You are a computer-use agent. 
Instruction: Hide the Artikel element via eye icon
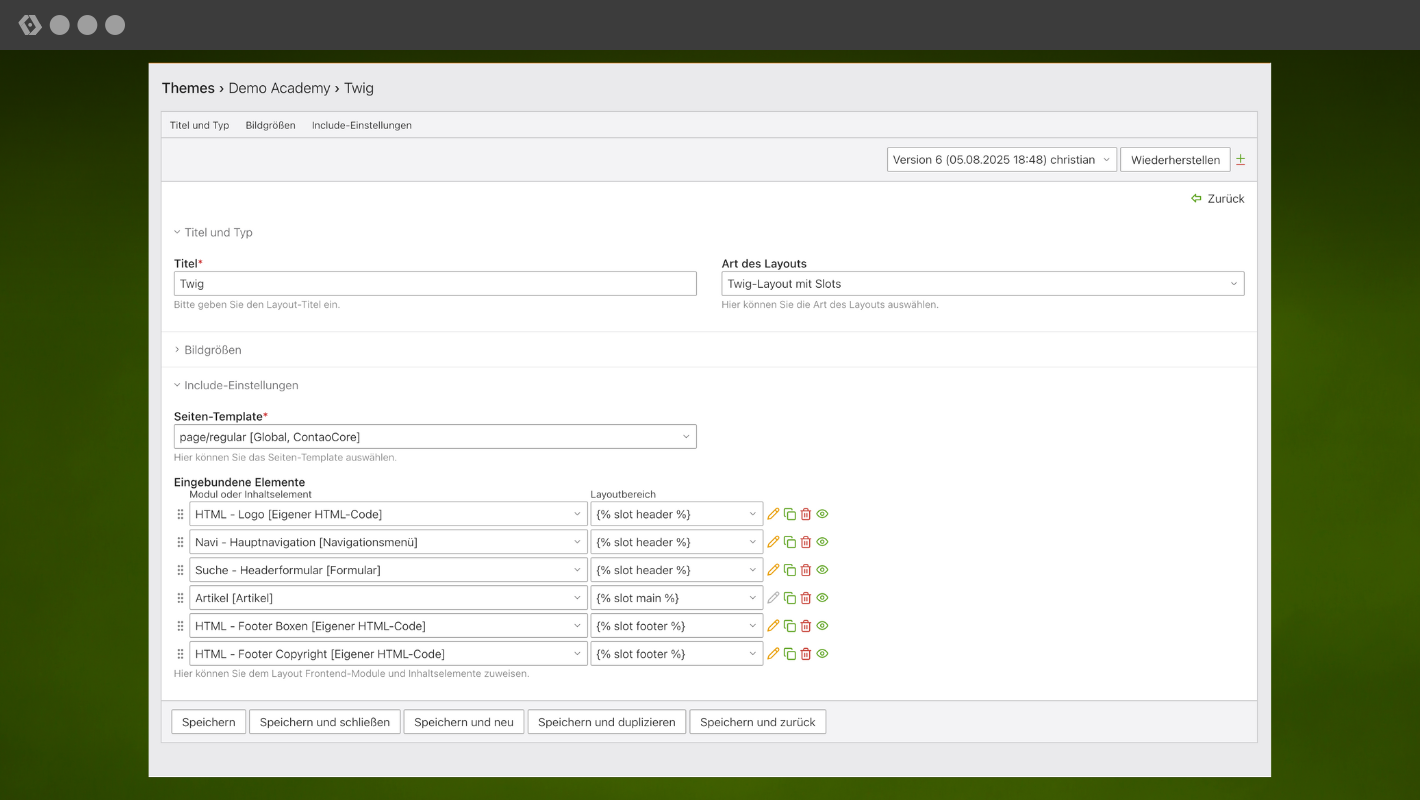pos(823,598)
